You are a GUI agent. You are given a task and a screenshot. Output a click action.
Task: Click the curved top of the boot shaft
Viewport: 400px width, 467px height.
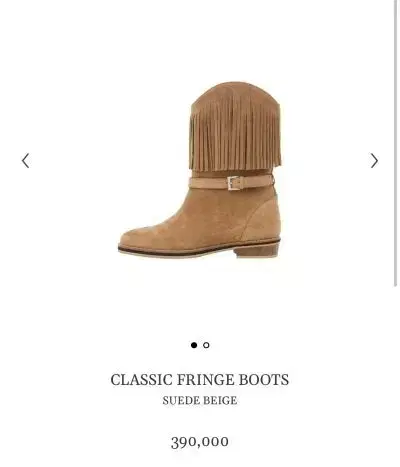[236, 92]
